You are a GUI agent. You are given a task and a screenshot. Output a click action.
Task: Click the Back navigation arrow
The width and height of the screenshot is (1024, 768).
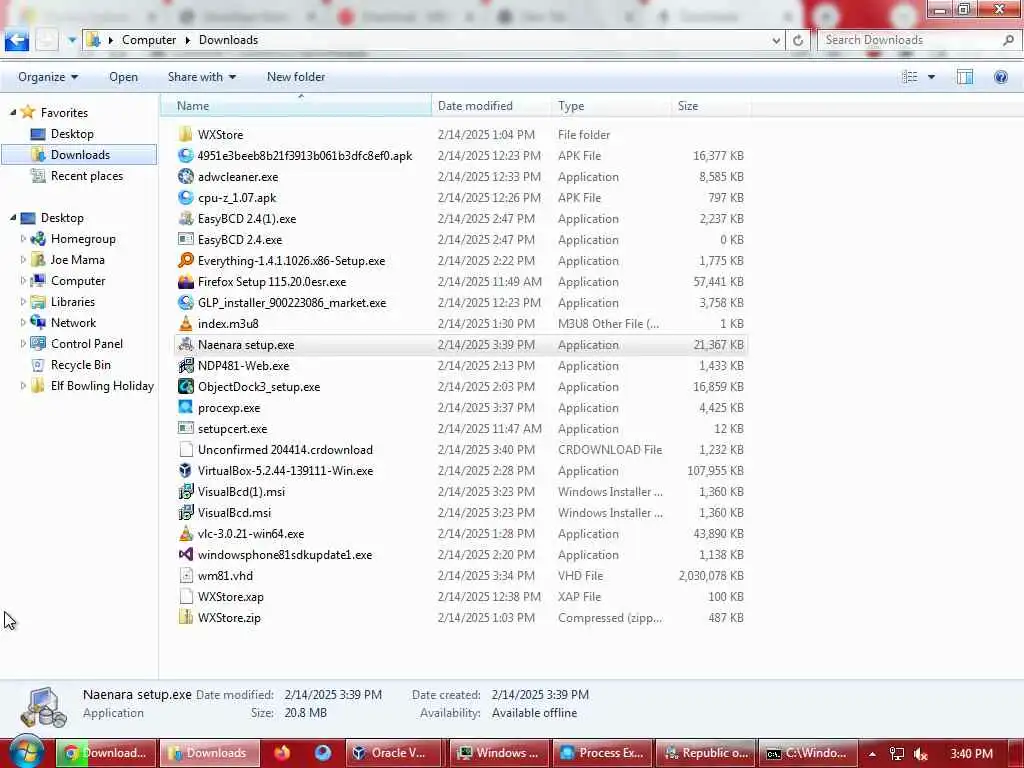16,40
